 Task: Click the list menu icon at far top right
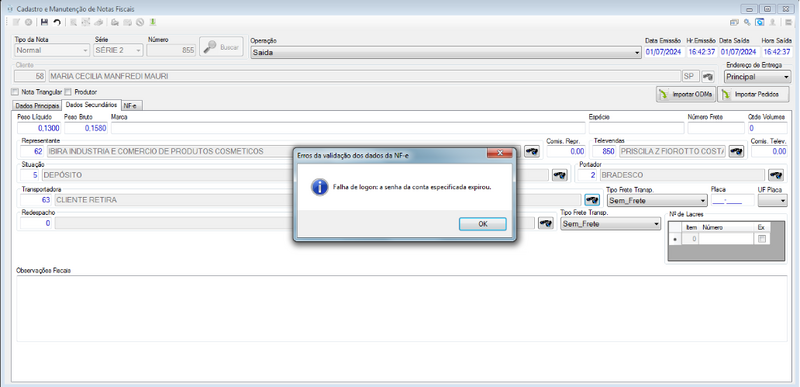pyautogui.click(x=789, y=22)
